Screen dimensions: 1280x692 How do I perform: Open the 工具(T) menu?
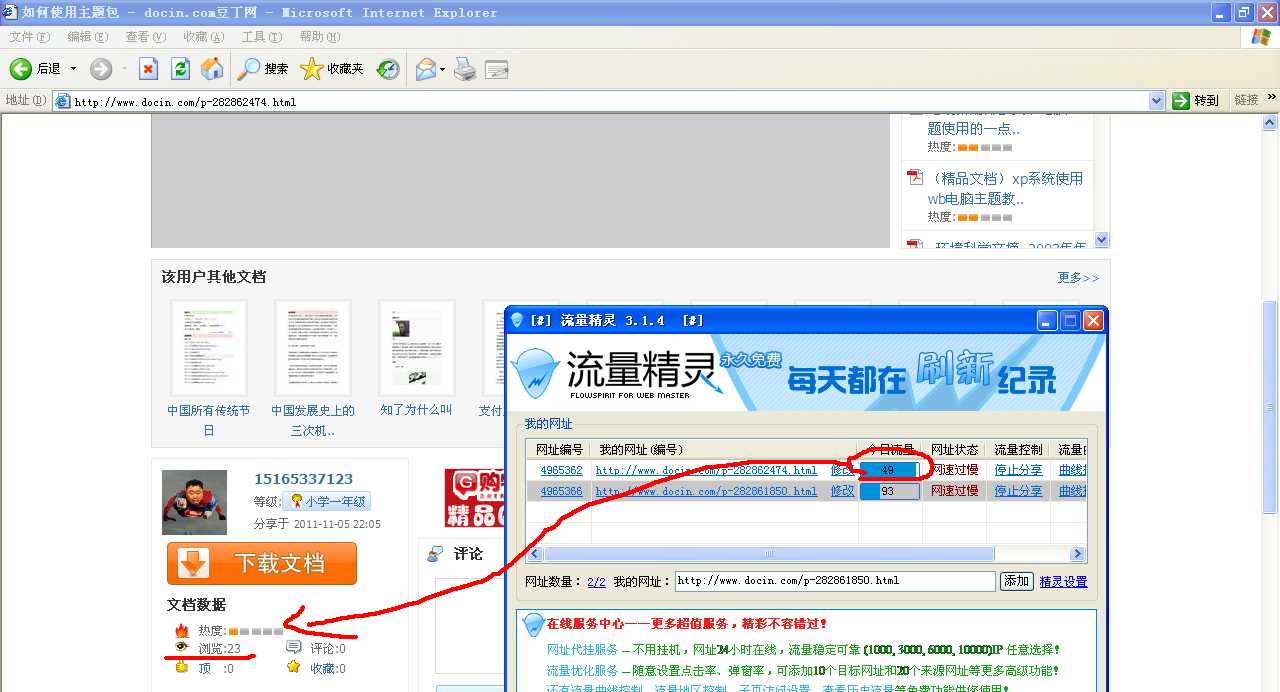pos(262,37)
